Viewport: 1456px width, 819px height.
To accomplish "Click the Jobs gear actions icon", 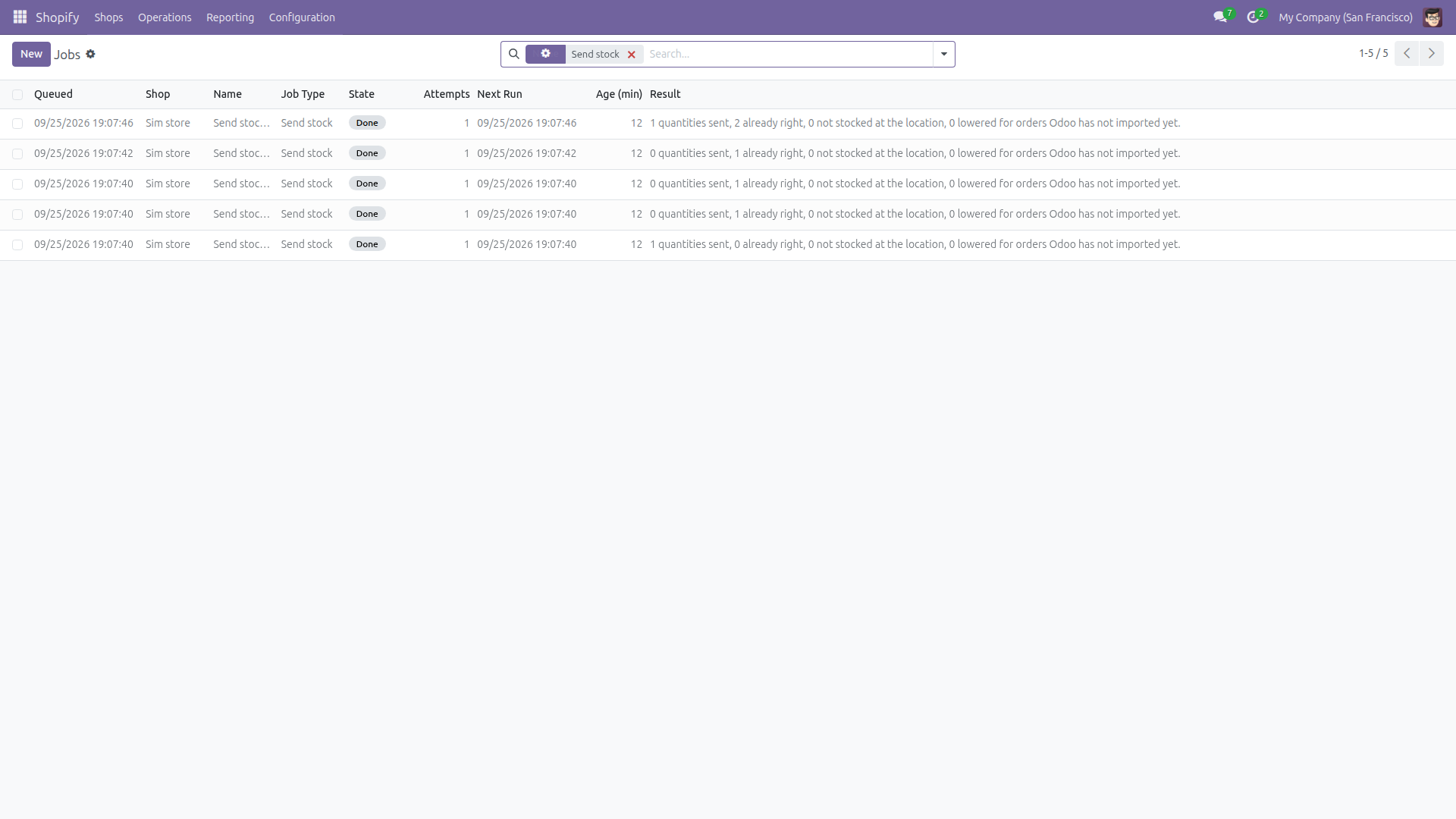I will coord(90,54).
